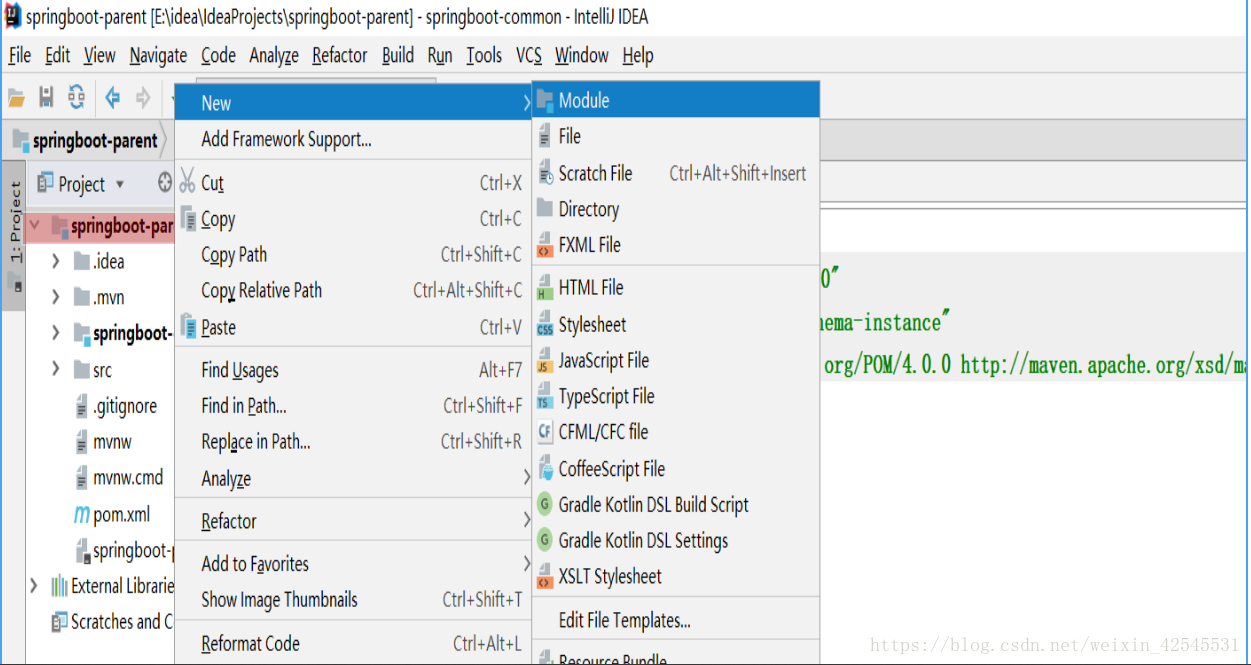This screenshot has height=665, width=1251.
Task: Expand the .idea folder
Action: [x=56, y=262]
